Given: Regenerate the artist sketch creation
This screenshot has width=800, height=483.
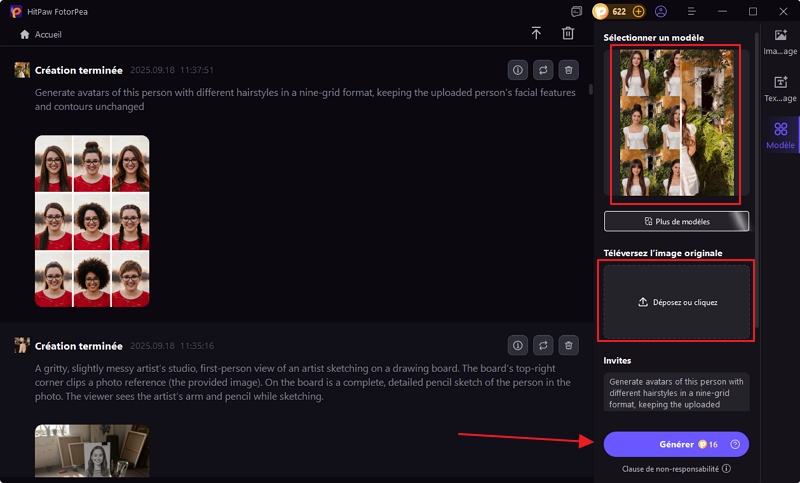Looking at the screenshot, I should point(543,345).
